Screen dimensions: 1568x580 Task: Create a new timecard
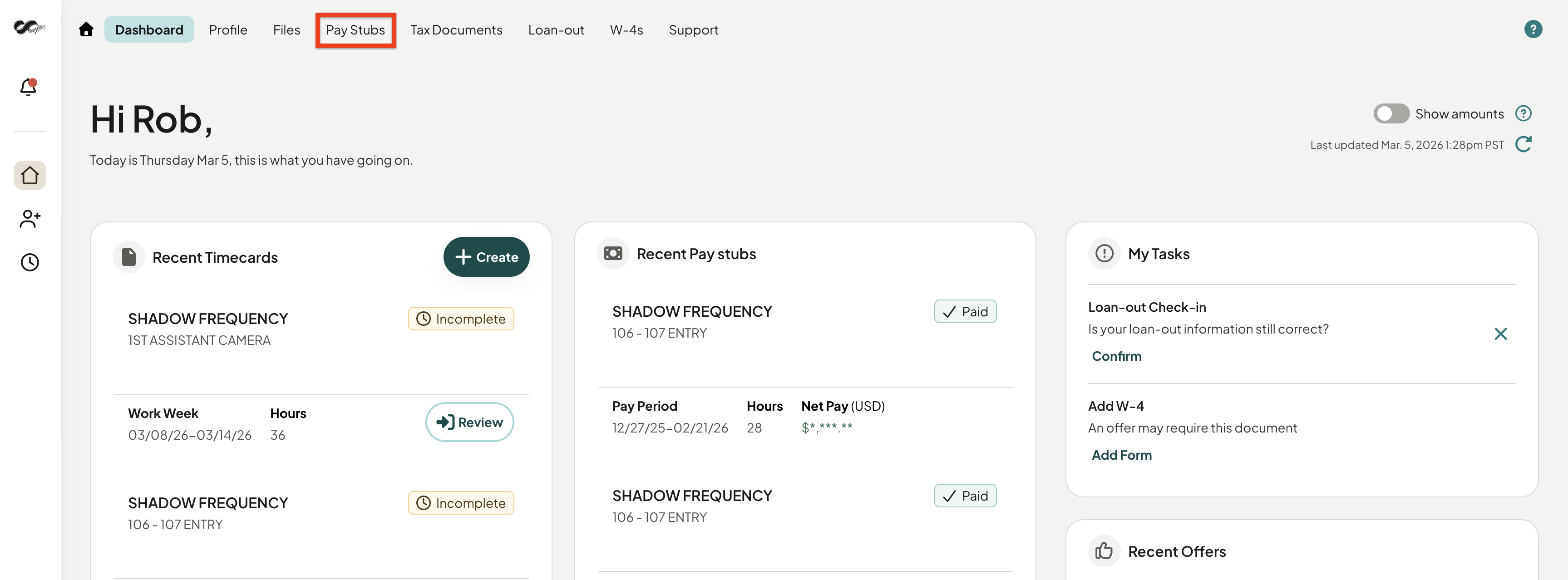486,257
